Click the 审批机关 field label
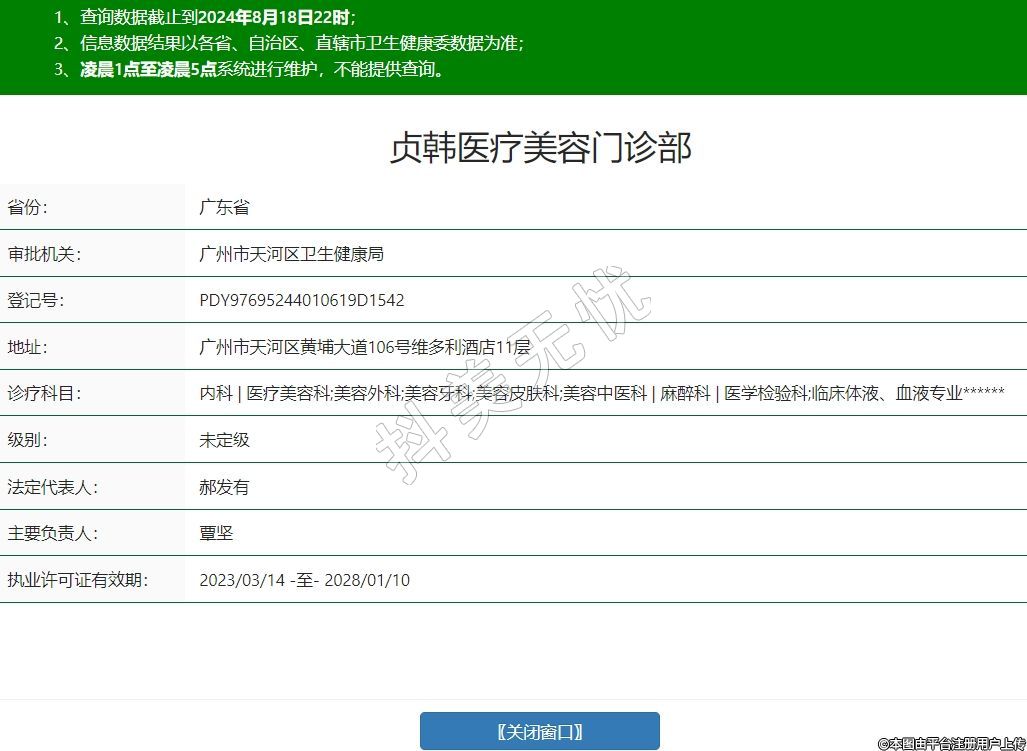This screenshot has width=1027, height=751. point(43,254)
